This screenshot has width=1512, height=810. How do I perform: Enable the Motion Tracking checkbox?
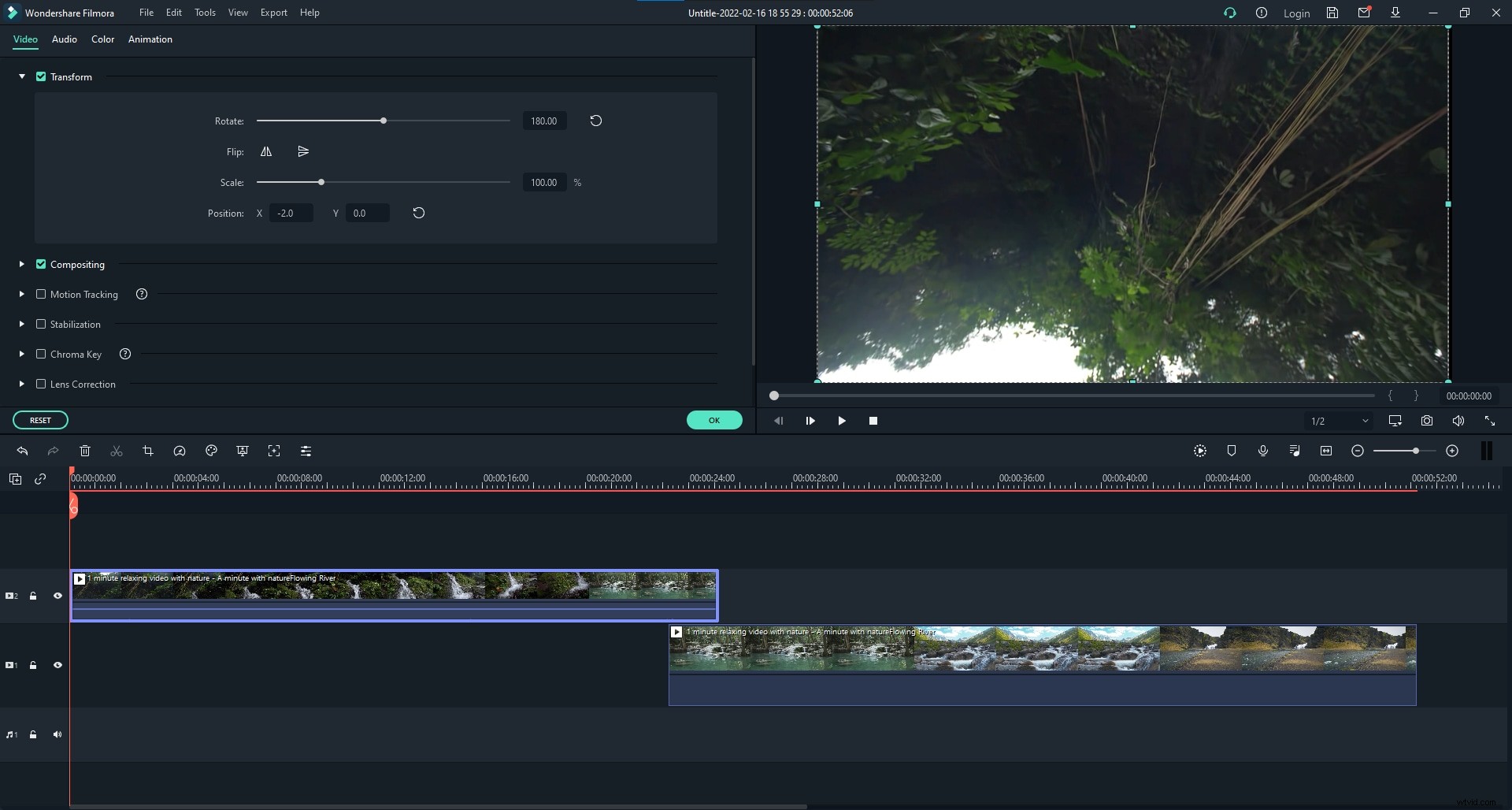pyautogui.click(x=41, y=294)
